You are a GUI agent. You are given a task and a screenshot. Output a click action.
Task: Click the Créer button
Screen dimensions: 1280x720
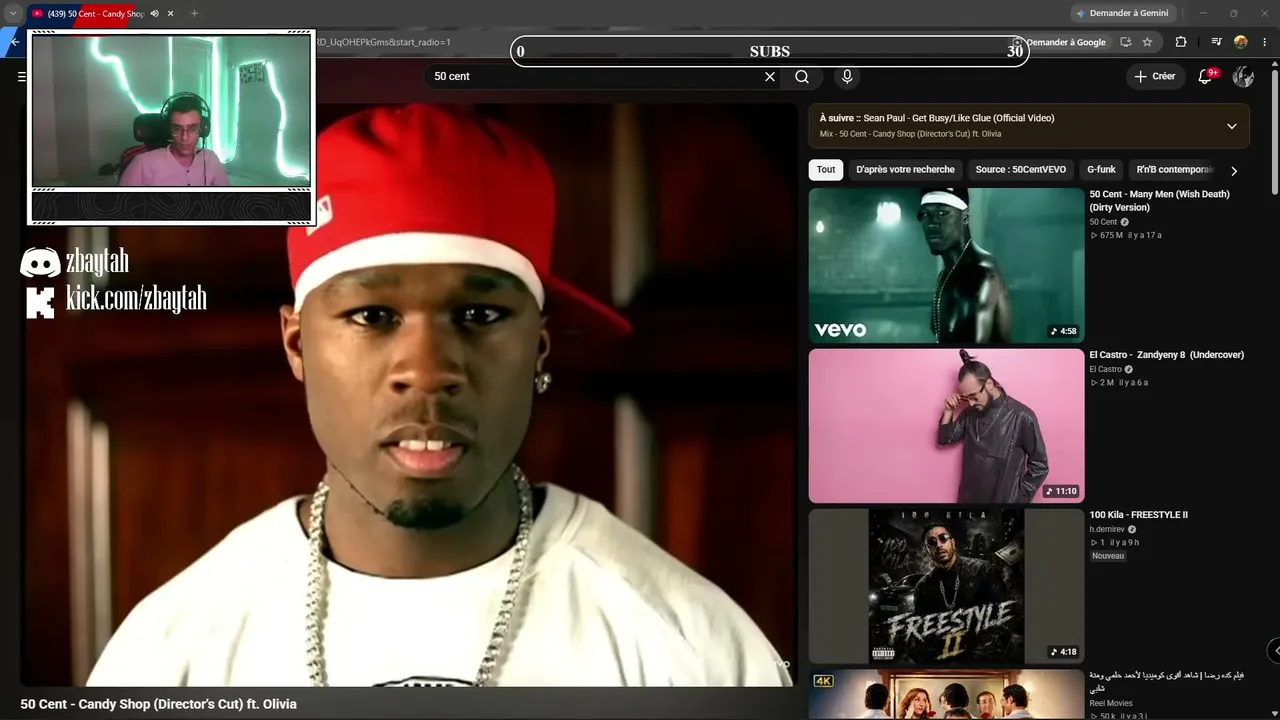pyautogui.click(x=1155, y=76)
